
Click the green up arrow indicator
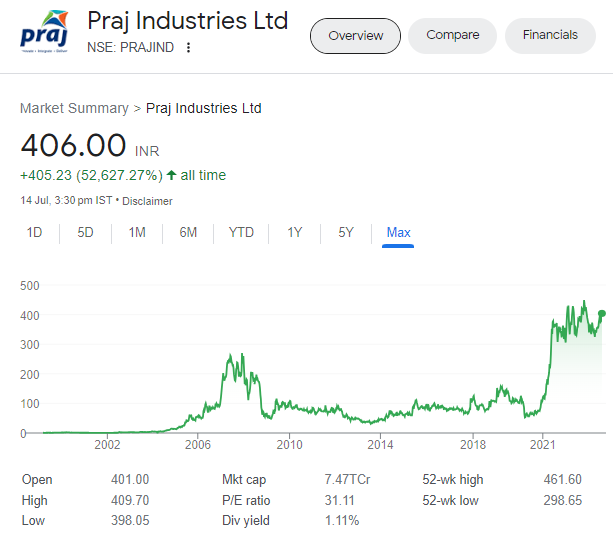point(172,175)
